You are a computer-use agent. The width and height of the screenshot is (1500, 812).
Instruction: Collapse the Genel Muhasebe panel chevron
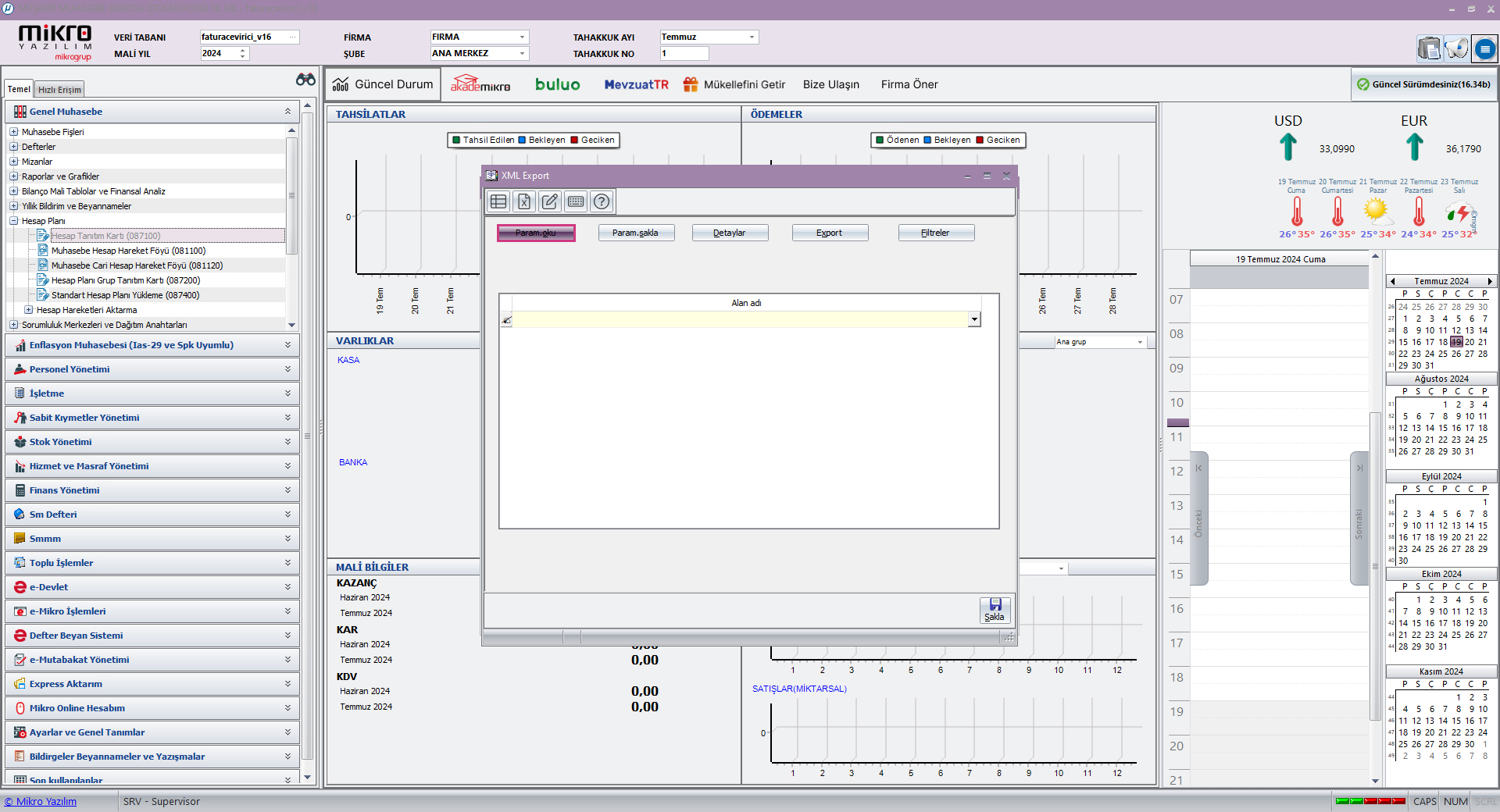[x=287, y=112]
